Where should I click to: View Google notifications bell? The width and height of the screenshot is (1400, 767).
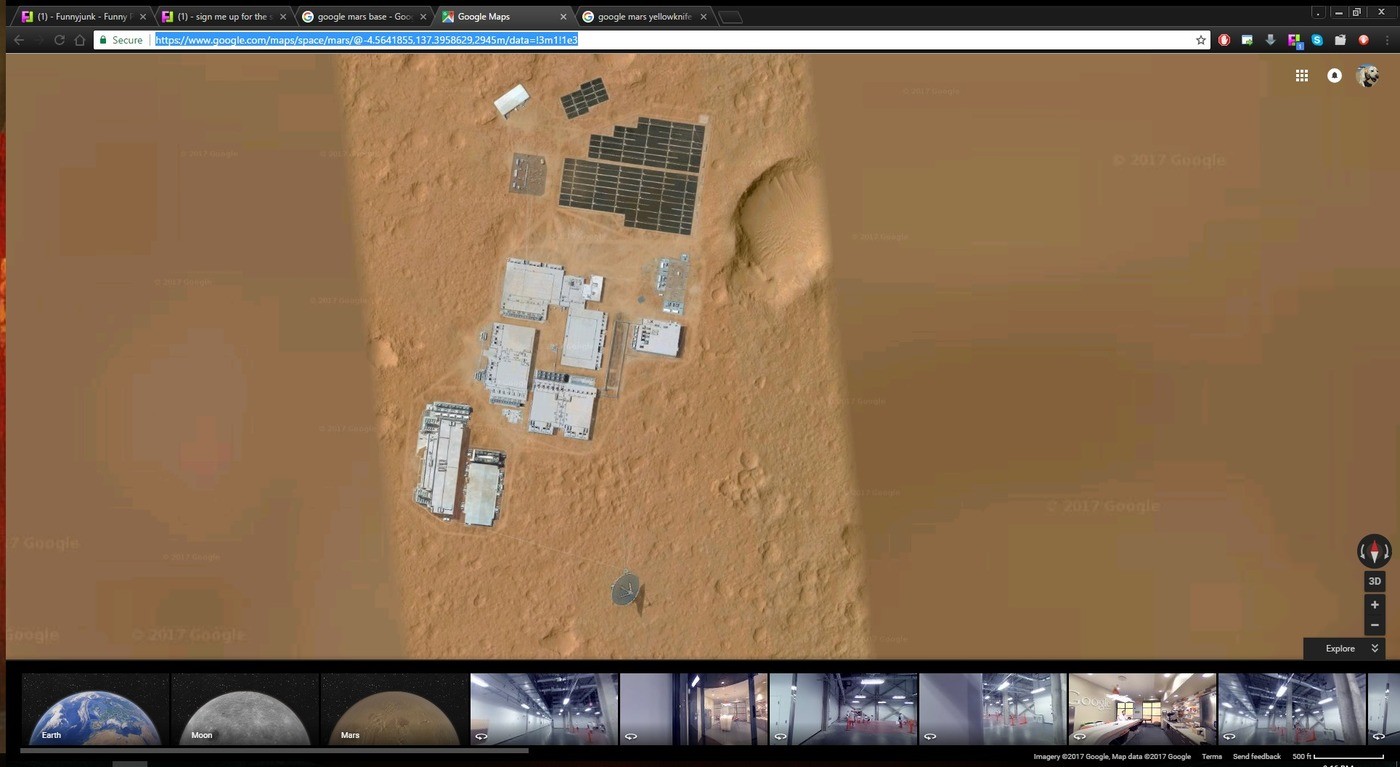[x=1334, y=76]
